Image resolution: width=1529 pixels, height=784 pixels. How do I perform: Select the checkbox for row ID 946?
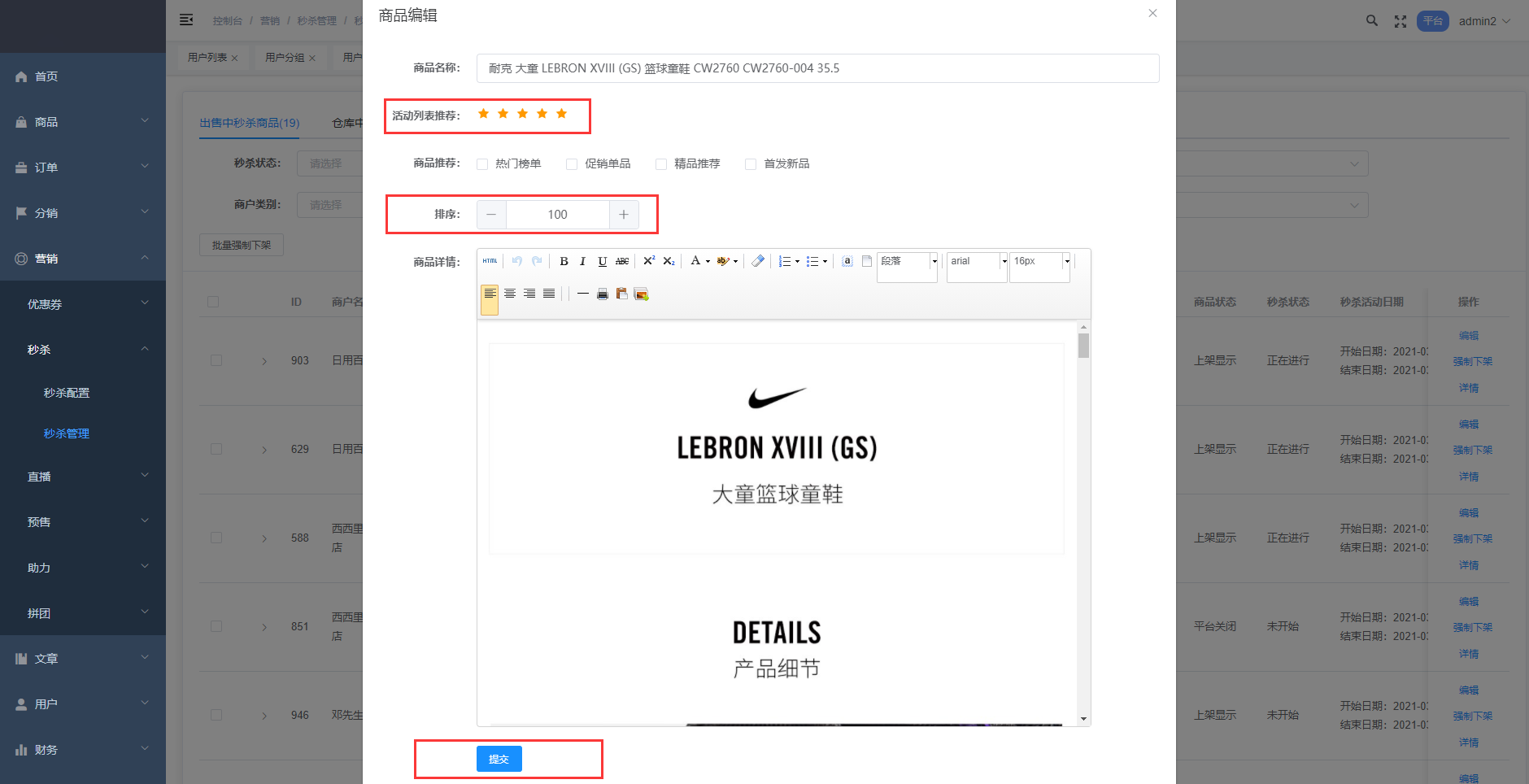coord(216,715)
